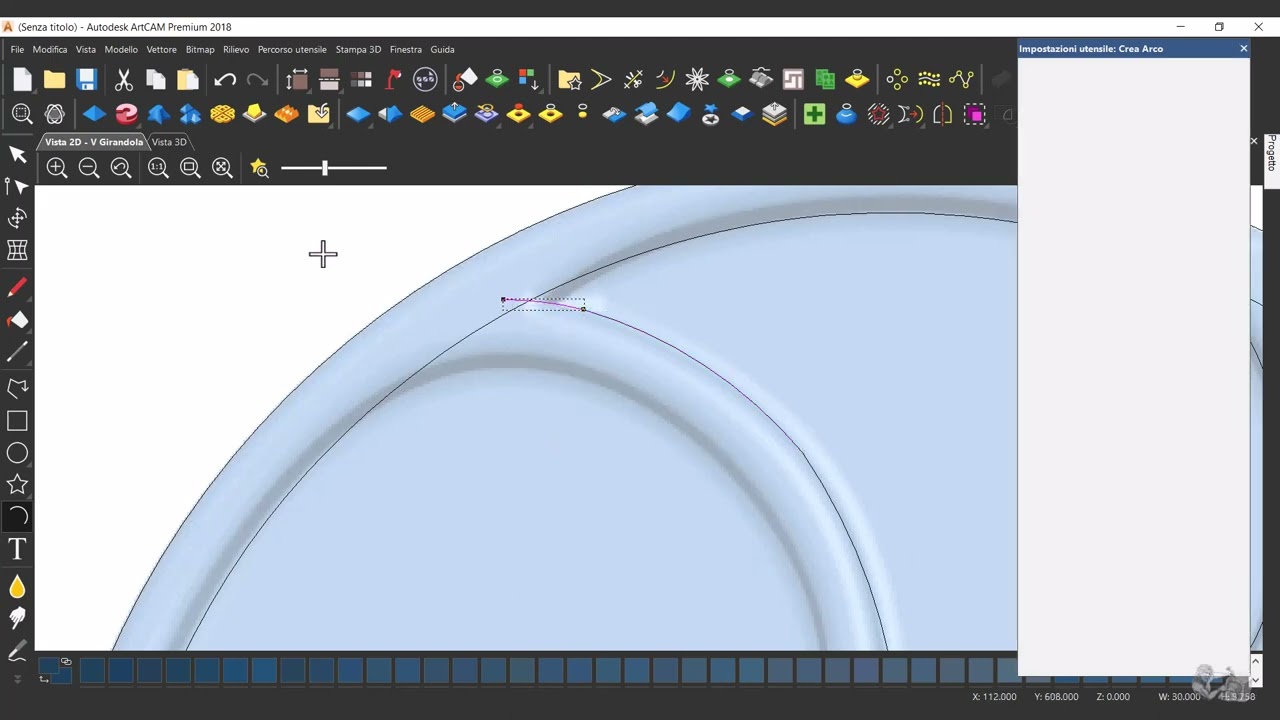The width and height of the screenshot is (1280, 720).
Task: Click the white eight-petal flower icon
Action: pos(697,80)
